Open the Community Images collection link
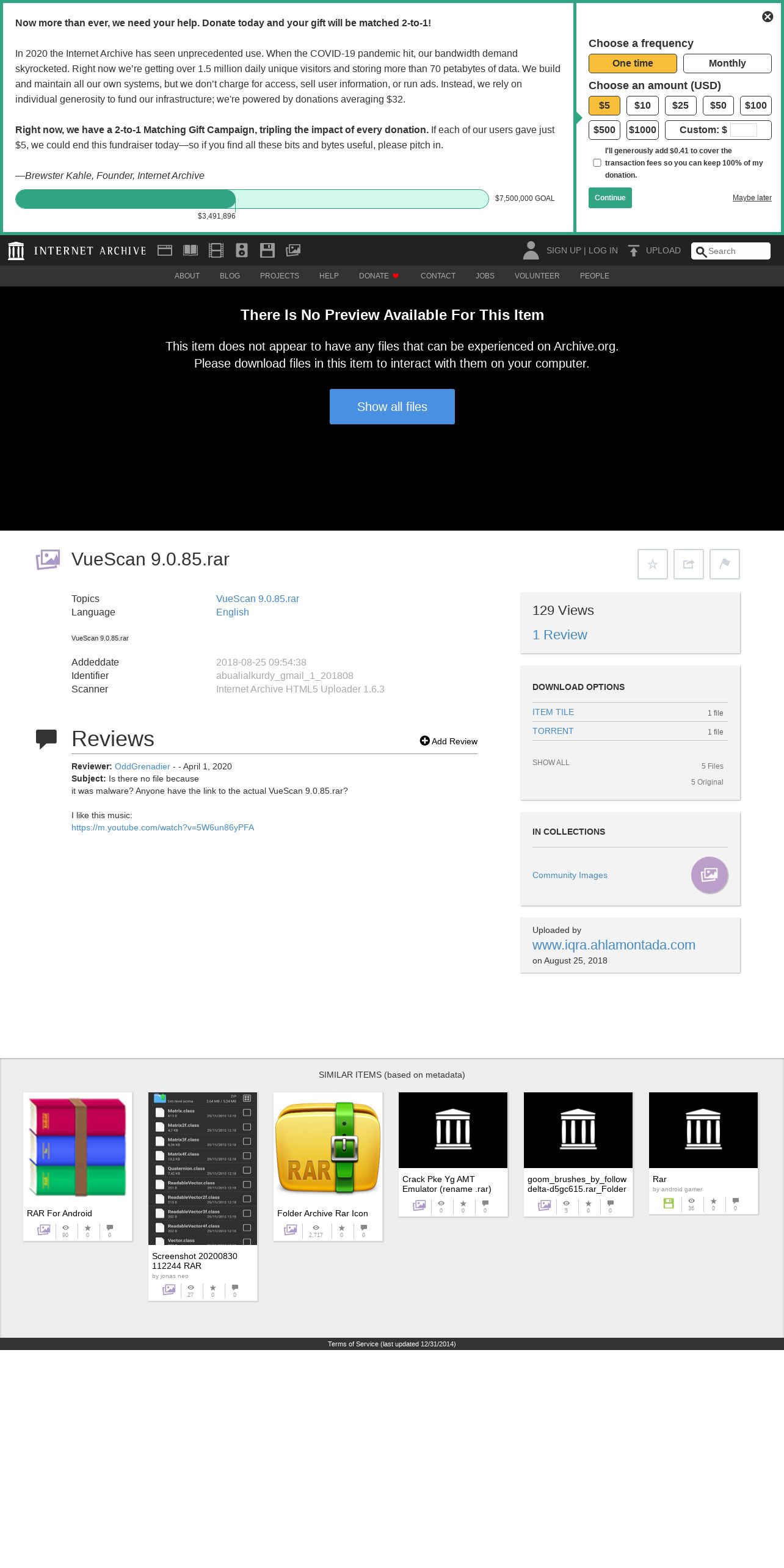Image resolution: width=784 pixels, height=1568 pixels. [x=570, y=876]
